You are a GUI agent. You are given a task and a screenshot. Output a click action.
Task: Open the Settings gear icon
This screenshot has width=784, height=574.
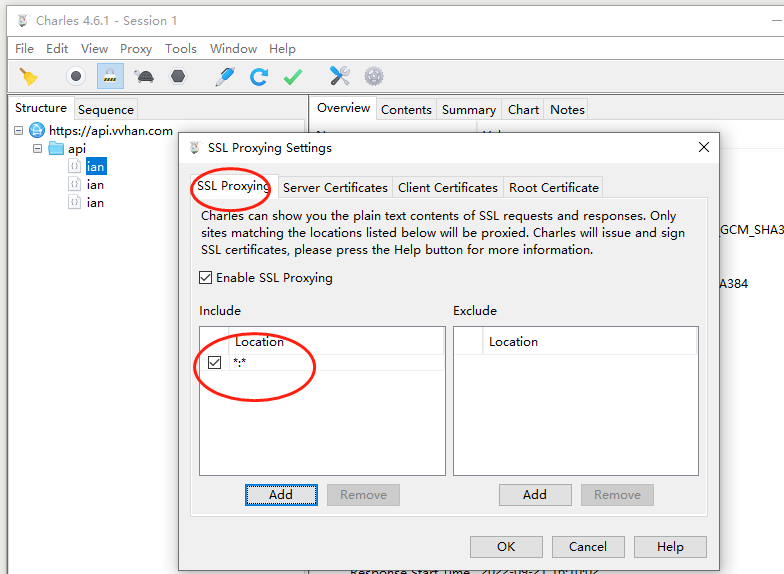tap(374, 76)
